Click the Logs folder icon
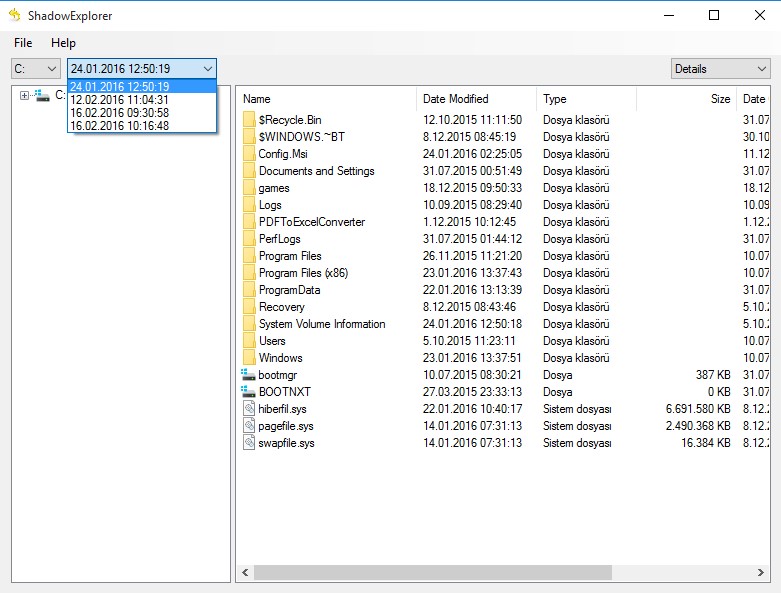Image resolution: width=781 pixels, height=593 pixels. (249, 205)
